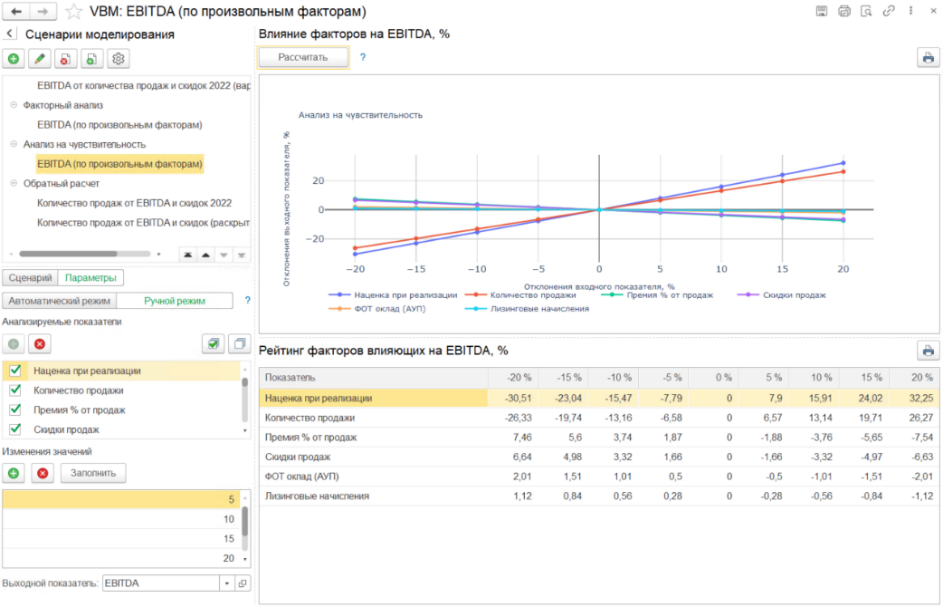Move scenario to the very top
Viewport: 943px width, 607px height.
pos(188,255)
